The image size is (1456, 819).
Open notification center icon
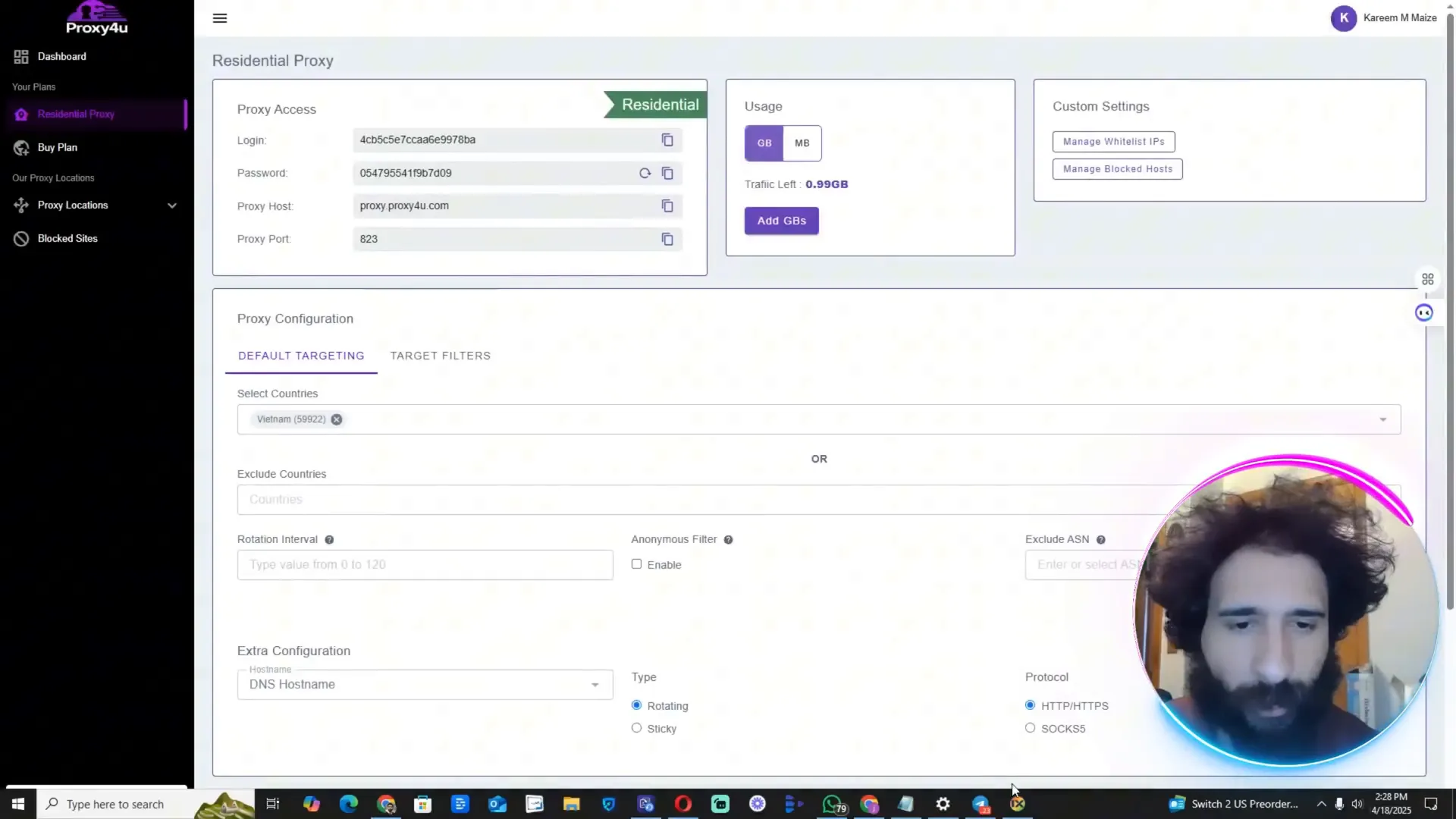coord(1431,804)
